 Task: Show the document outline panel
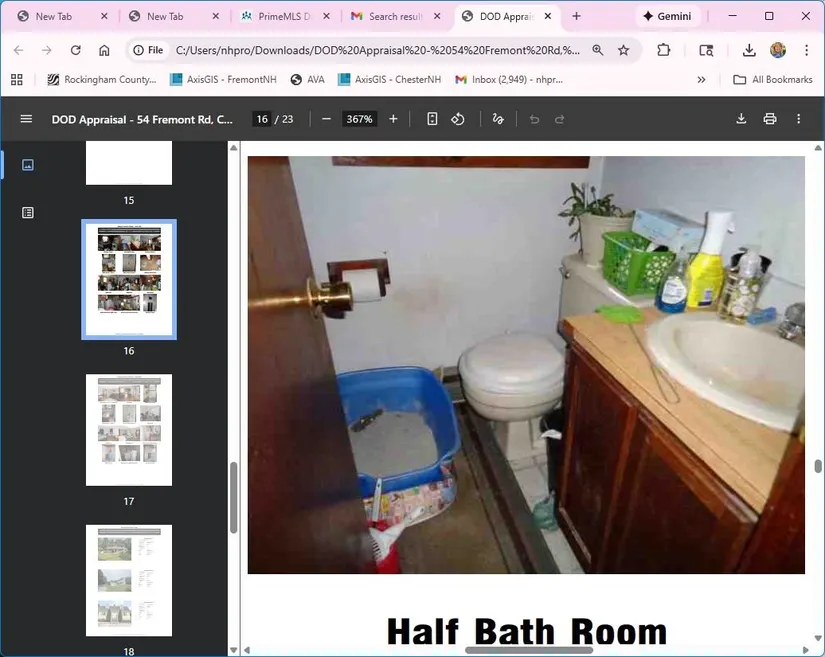tap(28, 212)
